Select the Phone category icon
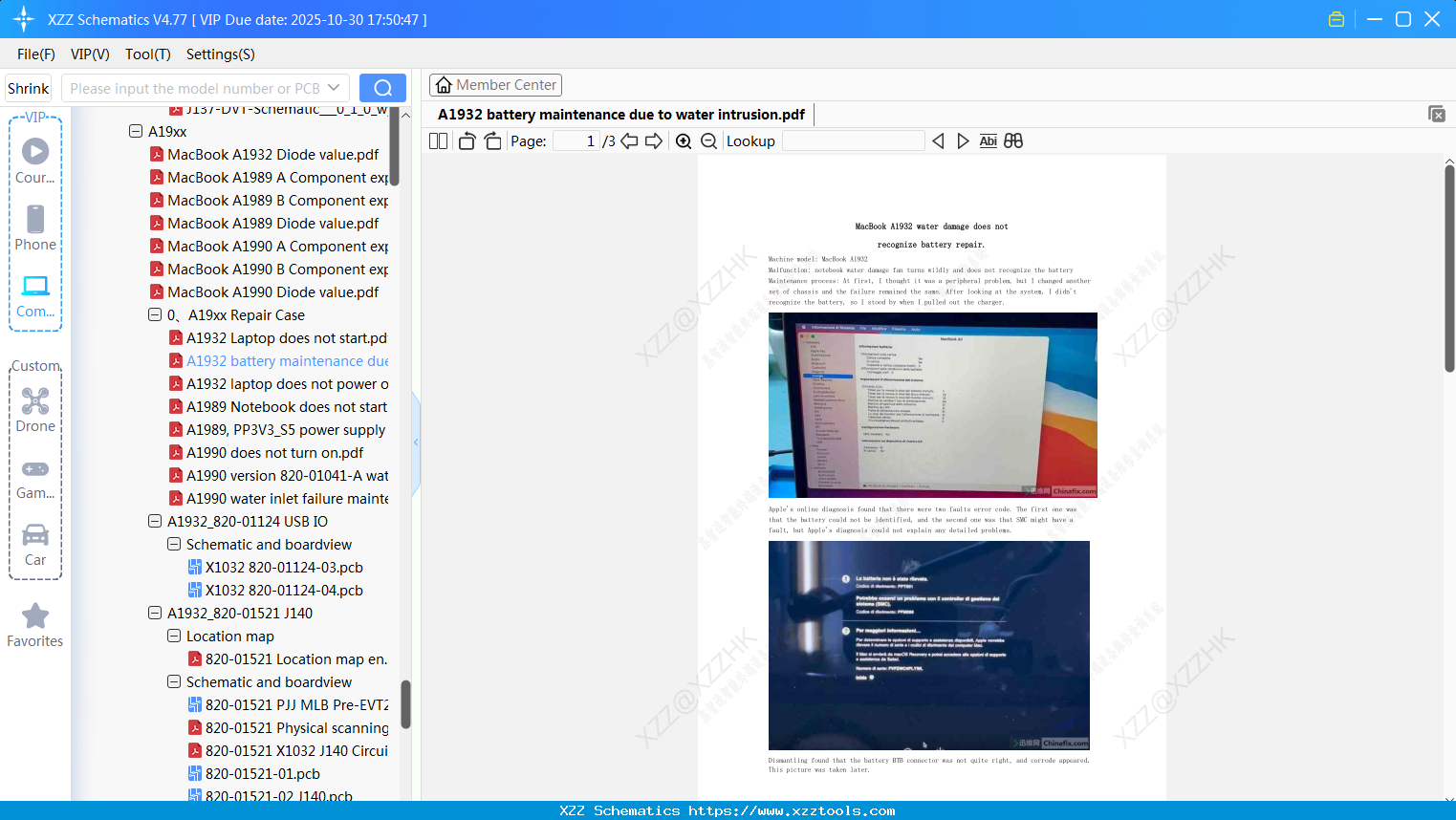Screen dimensions: 1456x820 (35, 228)
